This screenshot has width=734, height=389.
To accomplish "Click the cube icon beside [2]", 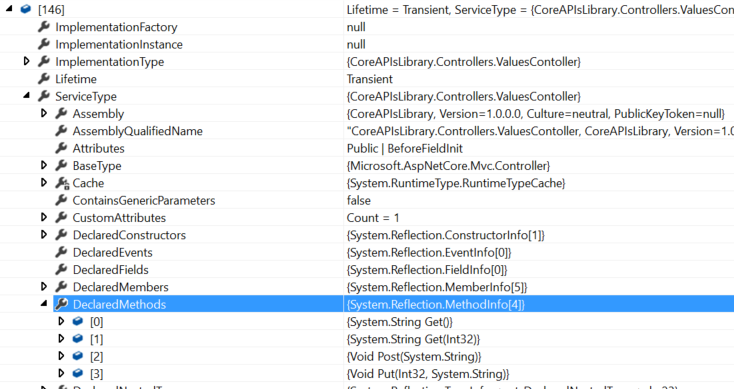I will [78, 356].
